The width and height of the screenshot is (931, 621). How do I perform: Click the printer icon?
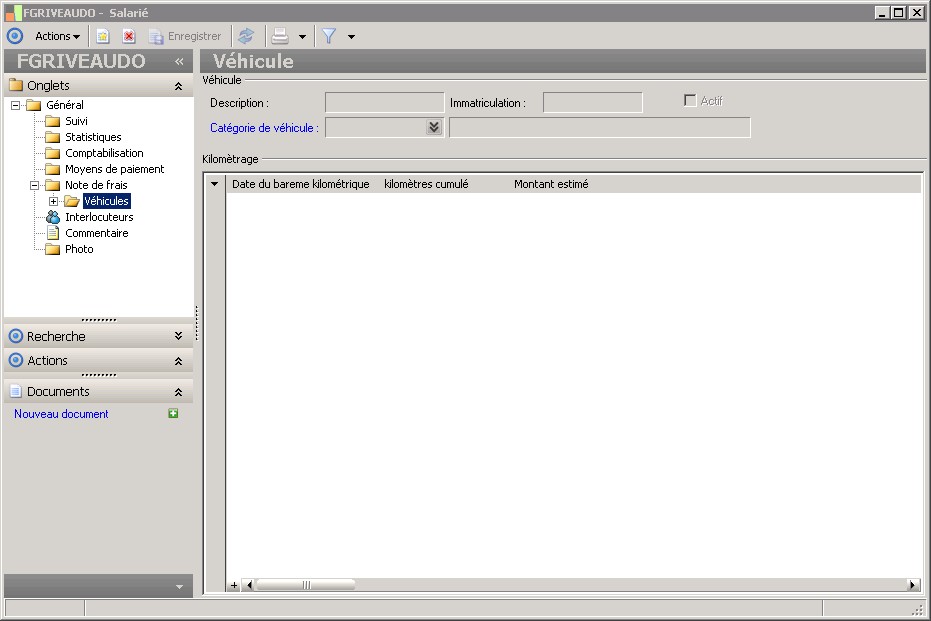click(280, 36)
